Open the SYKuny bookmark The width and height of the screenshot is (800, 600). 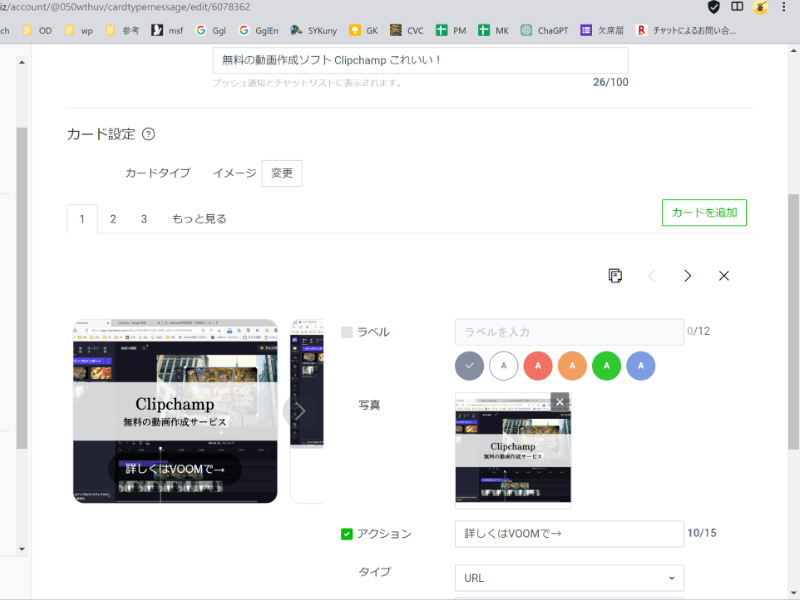coord(315,30)
